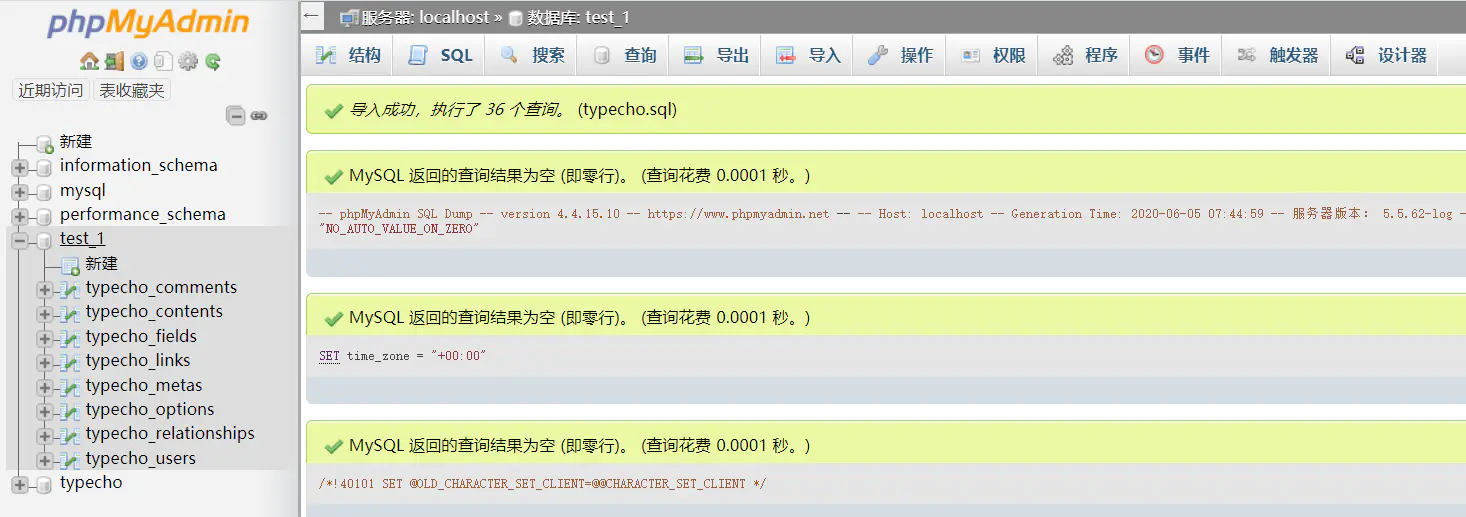Image resolution: width=1466 pixels, height=517 pixels.
Task: Open the 设计器 (Designer) tab
Action: pos(1385,55)
